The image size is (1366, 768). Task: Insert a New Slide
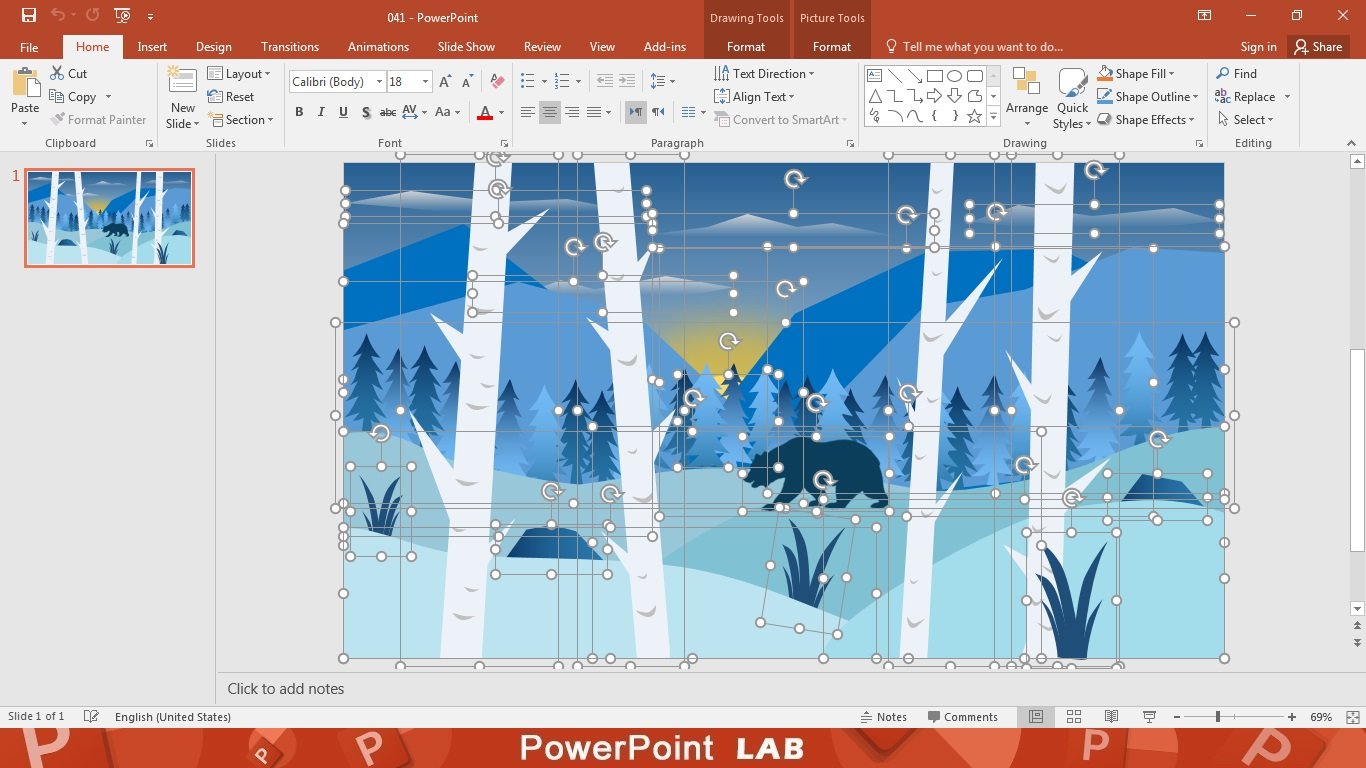[x=182, y=98]
